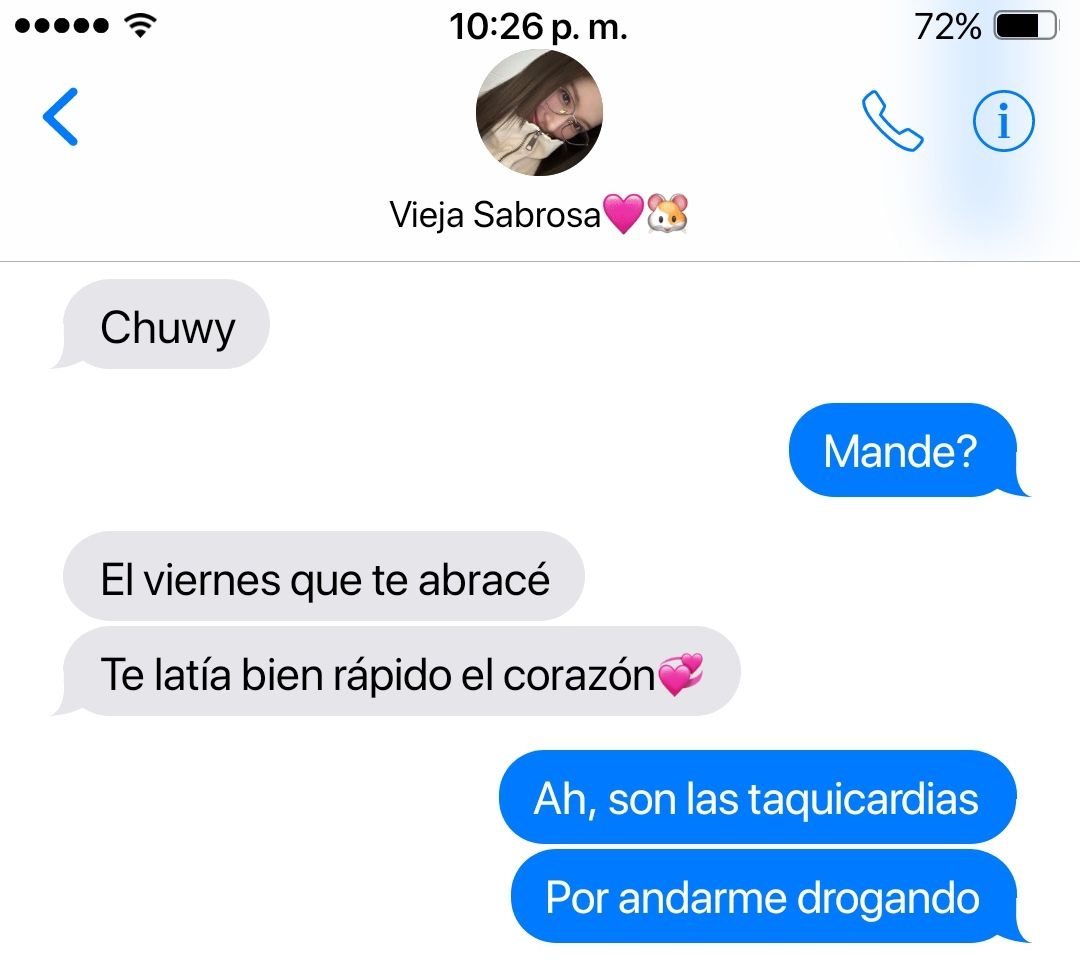Tap the 10:26 p. m. clock
Viewport: 1080px width, 970px height.
pyautogui.click(x=539, y=27)
